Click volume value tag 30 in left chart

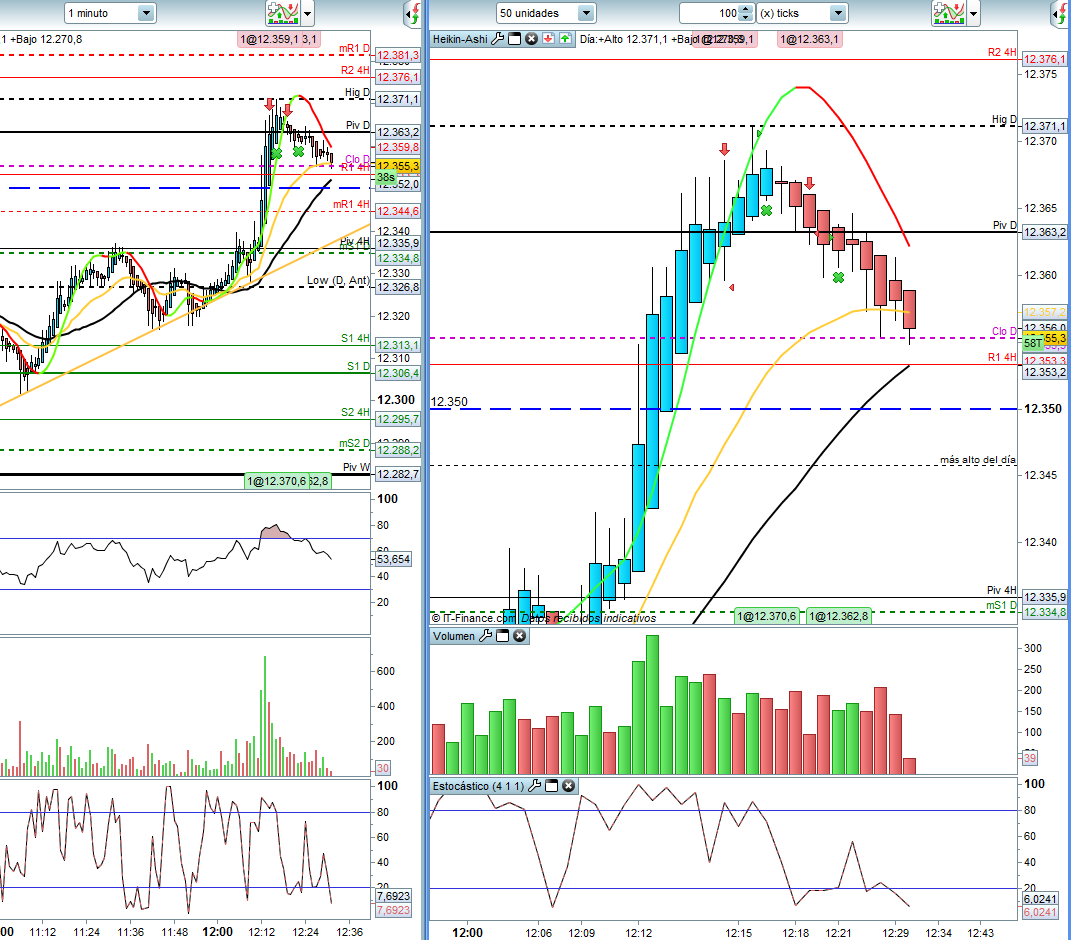coord(382,768)
